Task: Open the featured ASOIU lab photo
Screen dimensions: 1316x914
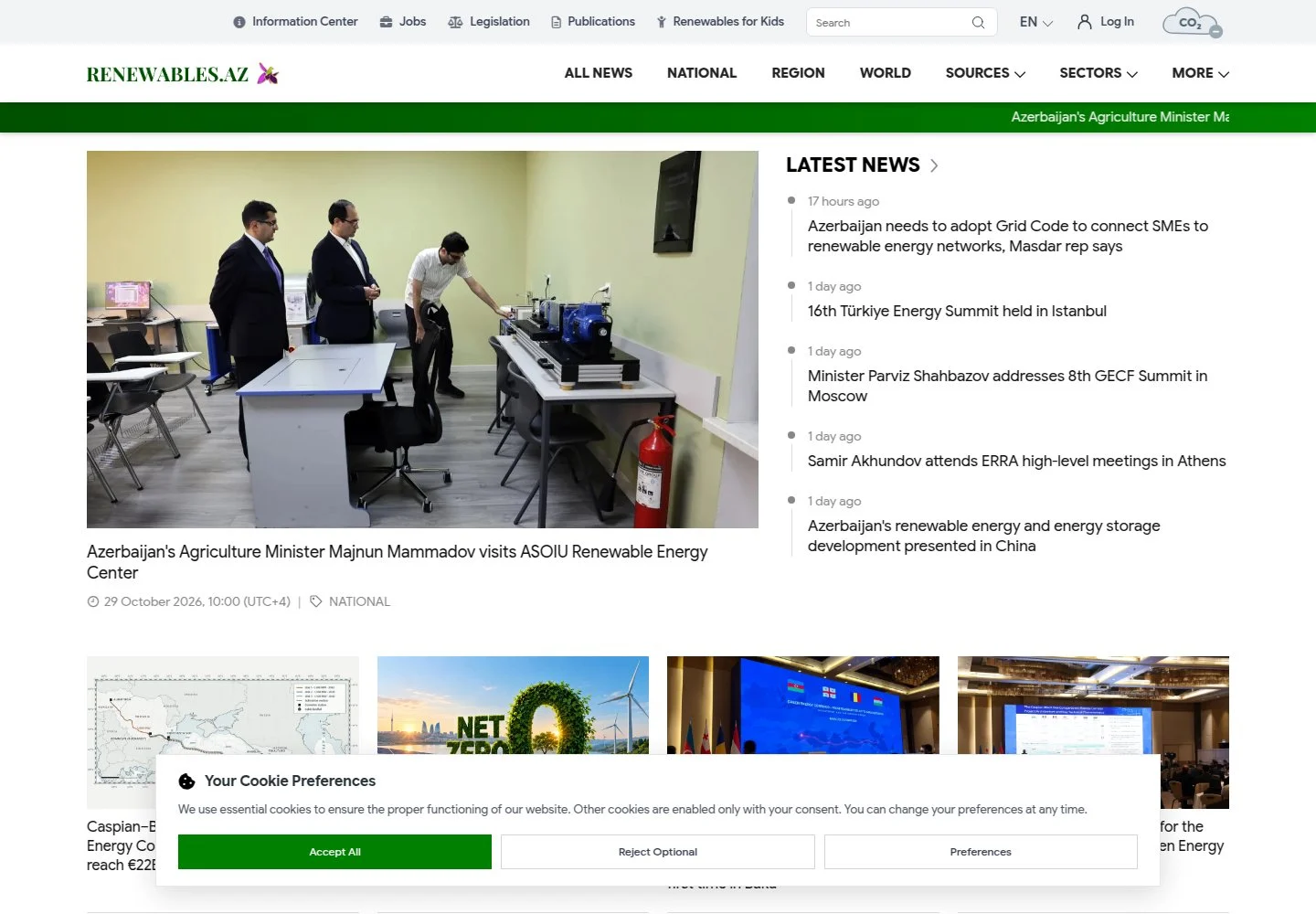Action: (422, 339)
